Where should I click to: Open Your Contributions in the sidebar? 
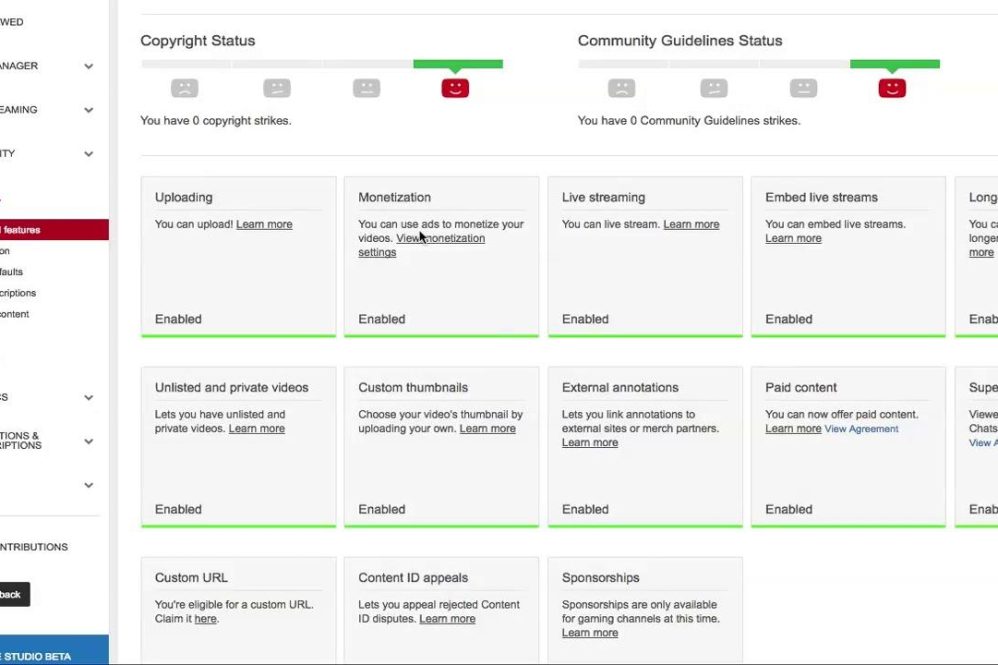(x=35, y=547)
